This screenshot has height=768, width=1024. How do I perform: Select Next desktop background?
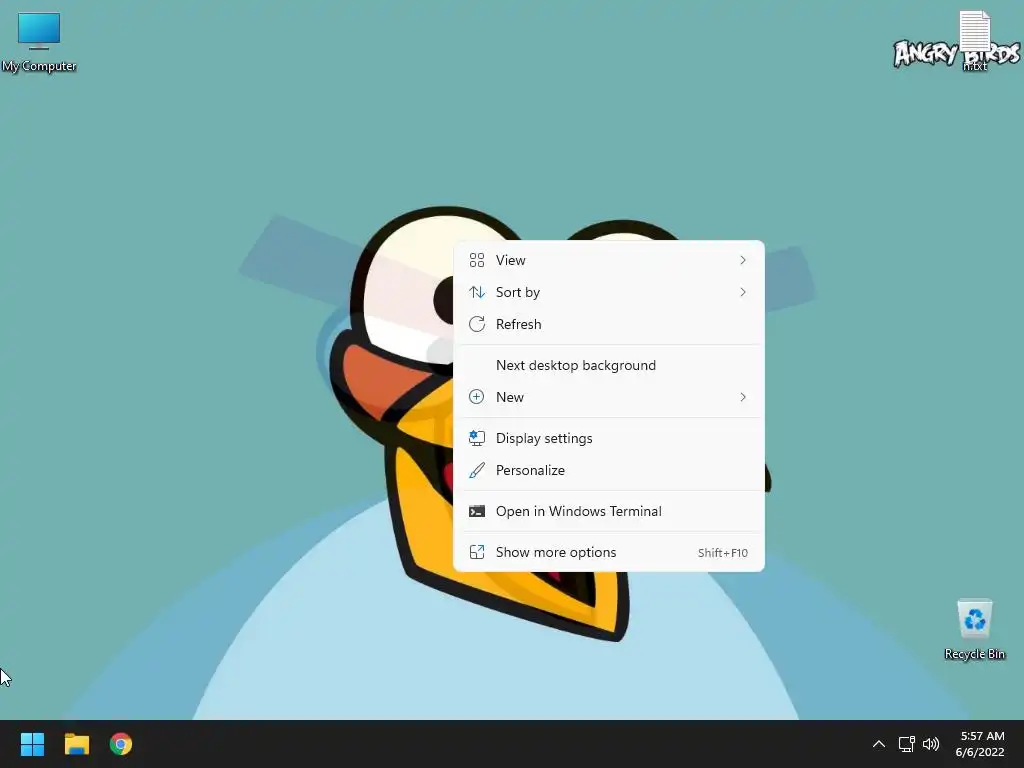pyautogui.click(x=609, y=365)
